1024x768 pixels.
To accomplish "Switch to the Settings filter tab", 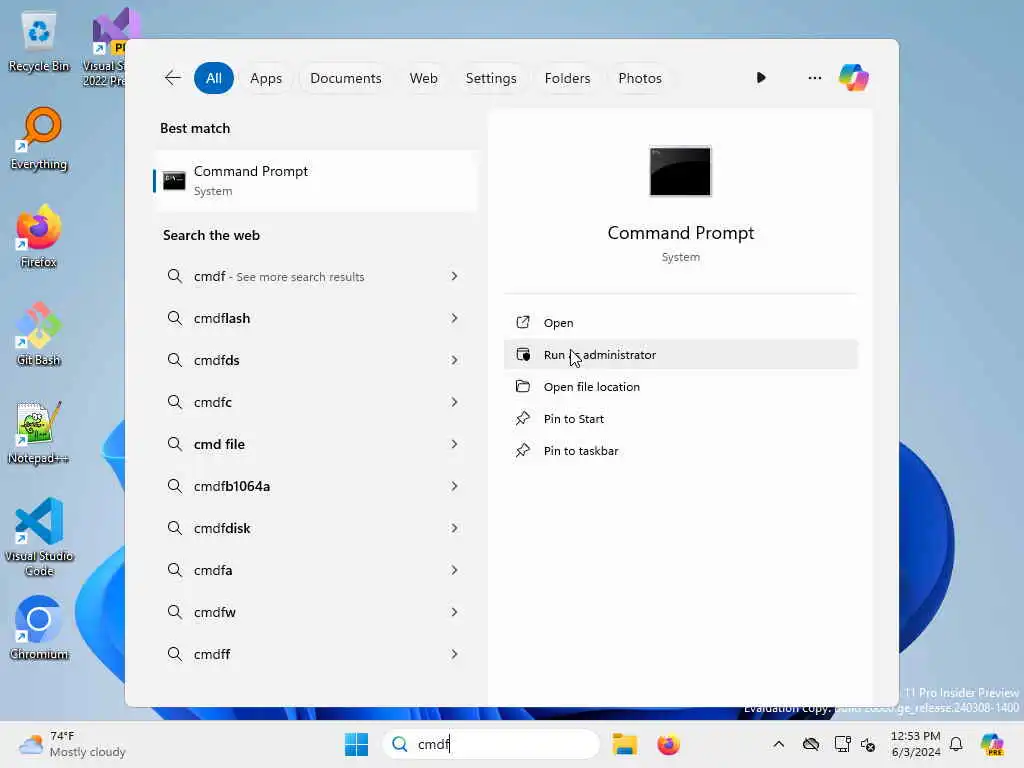I will click(490, 78).
